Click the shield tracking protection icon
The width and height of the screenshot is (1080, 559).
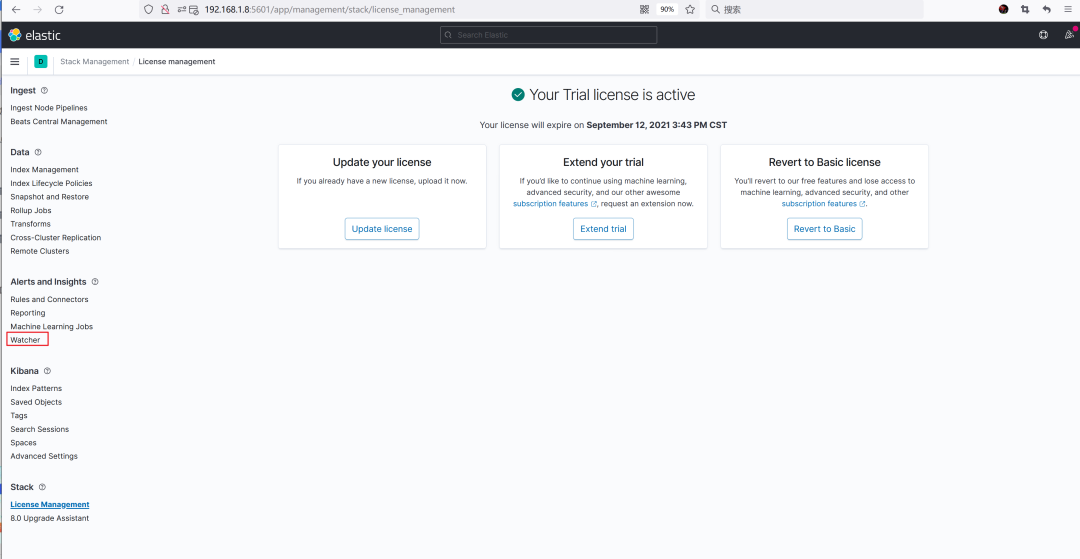point(148,10)
